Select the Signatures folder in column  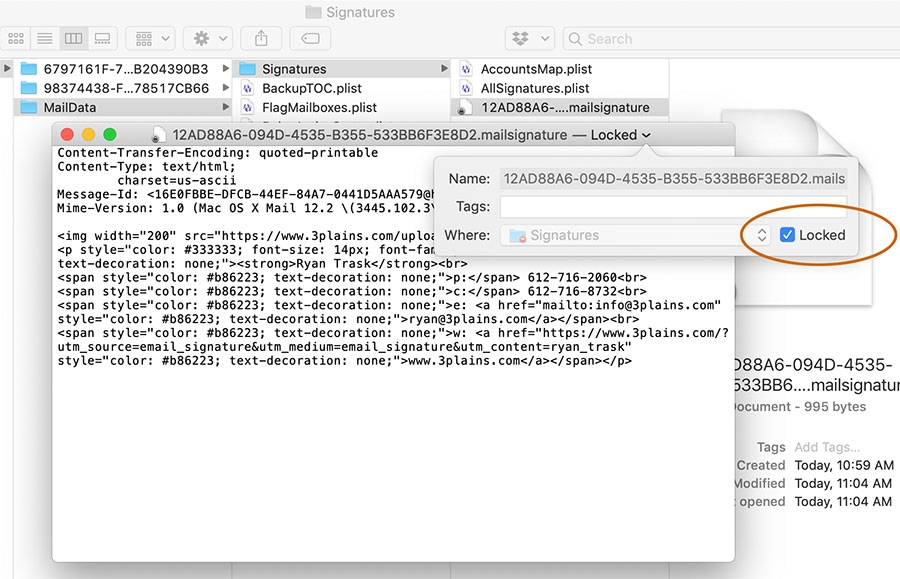342,69
